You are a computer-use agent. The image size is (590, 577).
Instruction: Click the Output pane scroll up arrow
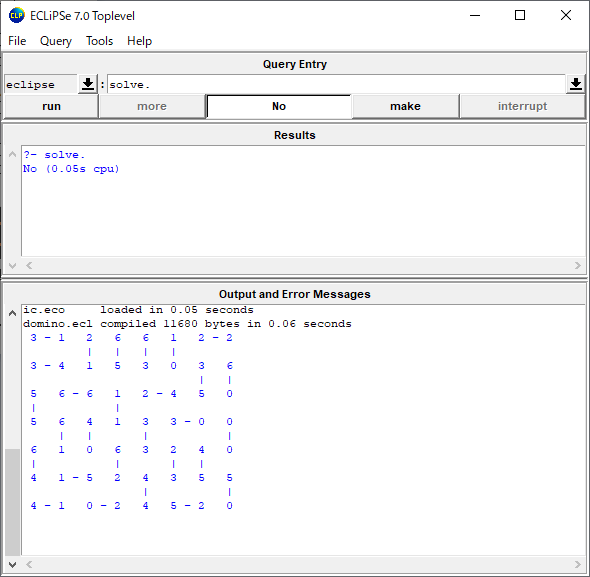pos(12,313)
